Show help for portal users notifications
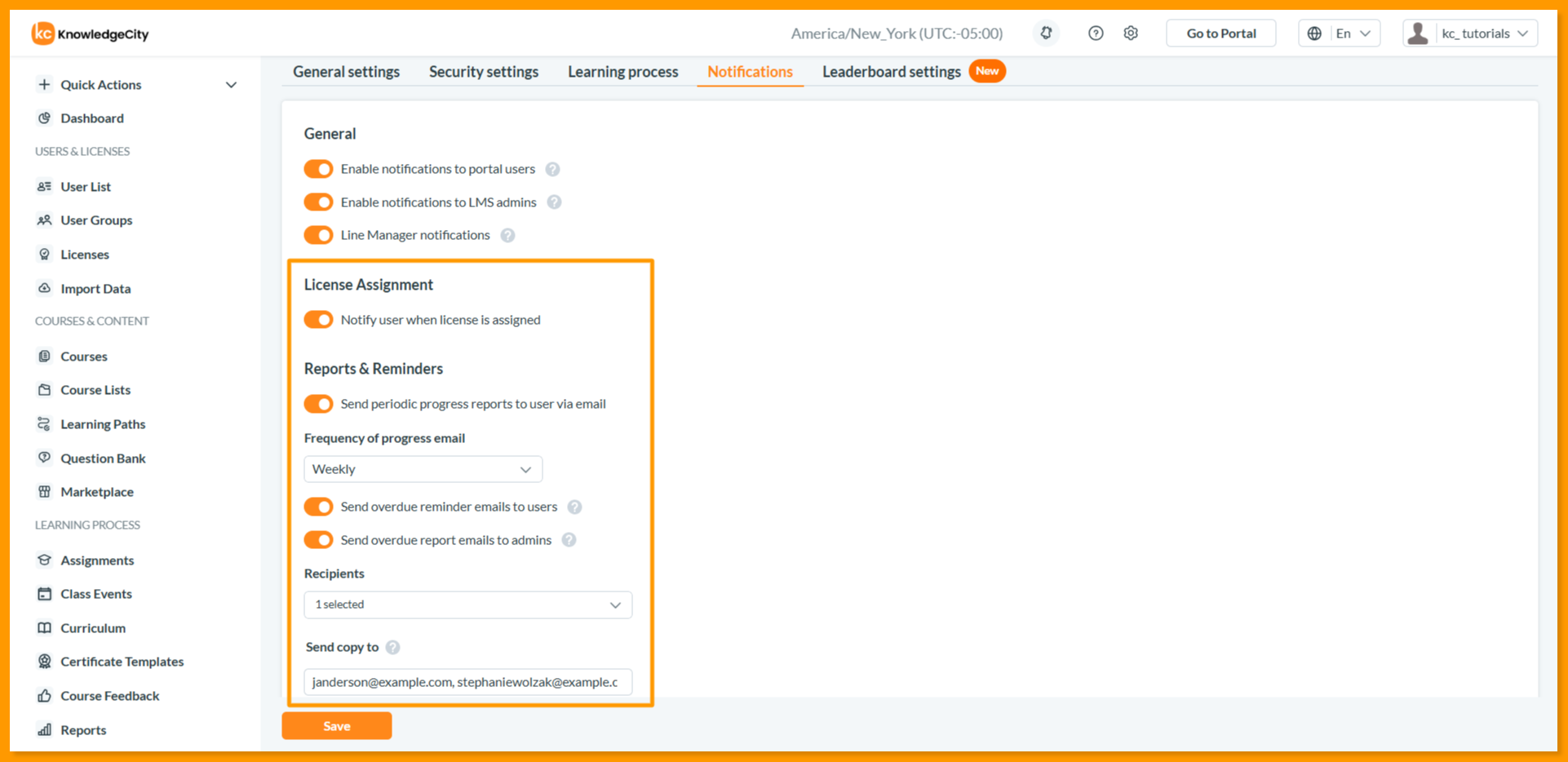This screenshot has height=762, width=1568. pos(553,170)
